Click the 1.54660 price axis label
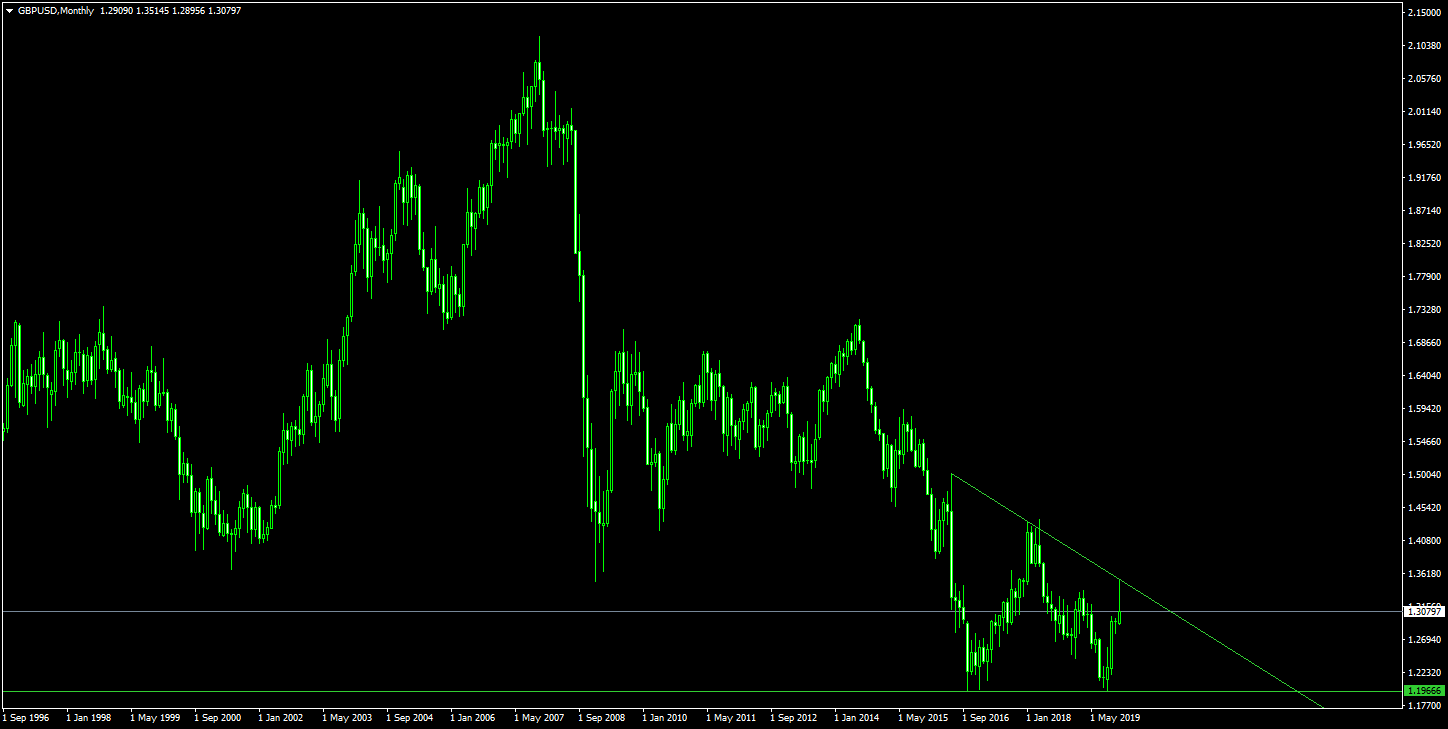 click(1424, 442)
